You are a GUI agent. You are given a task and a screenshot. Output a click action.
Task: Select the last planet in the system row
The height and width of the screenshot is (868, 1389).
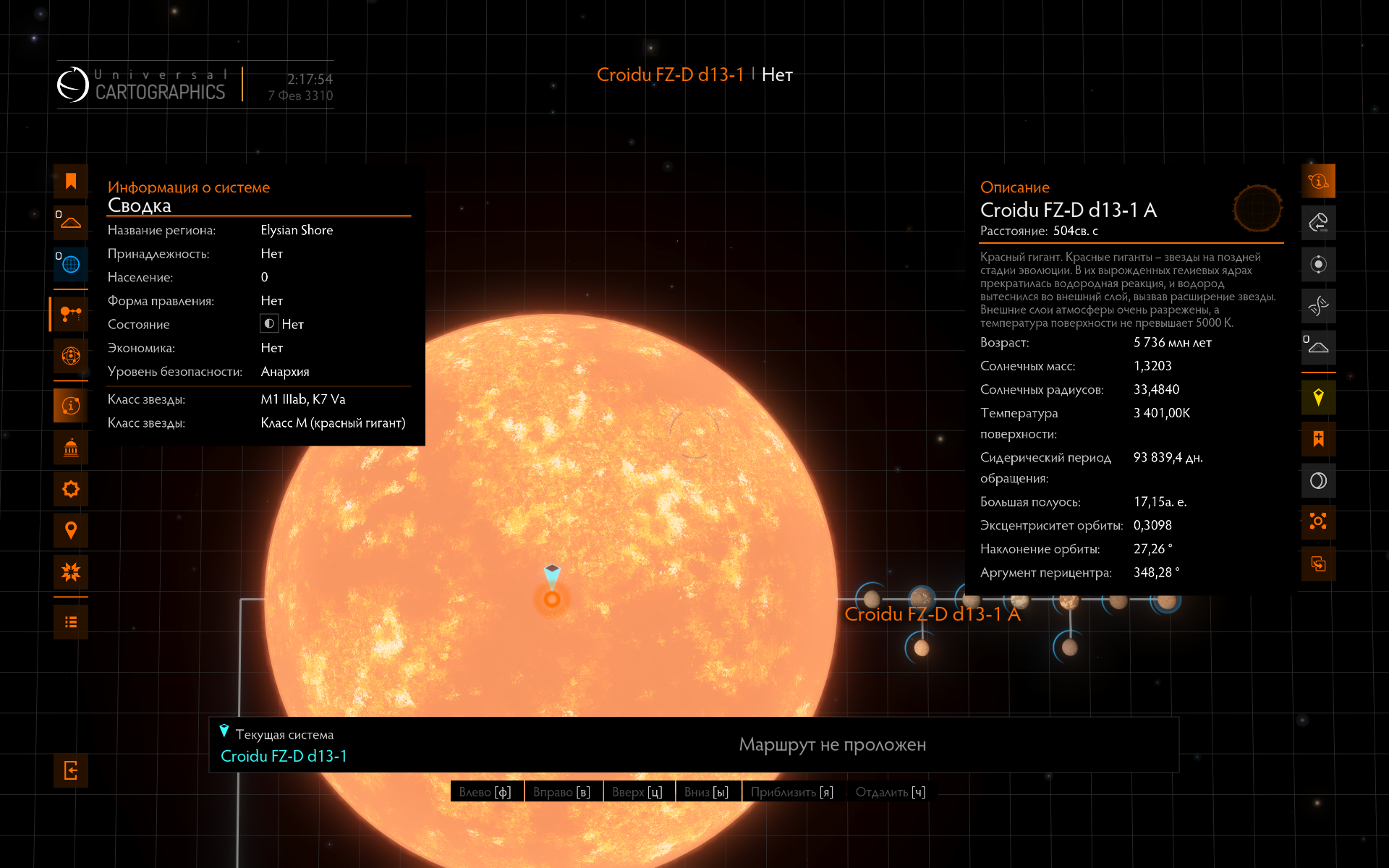(1166, 601)
